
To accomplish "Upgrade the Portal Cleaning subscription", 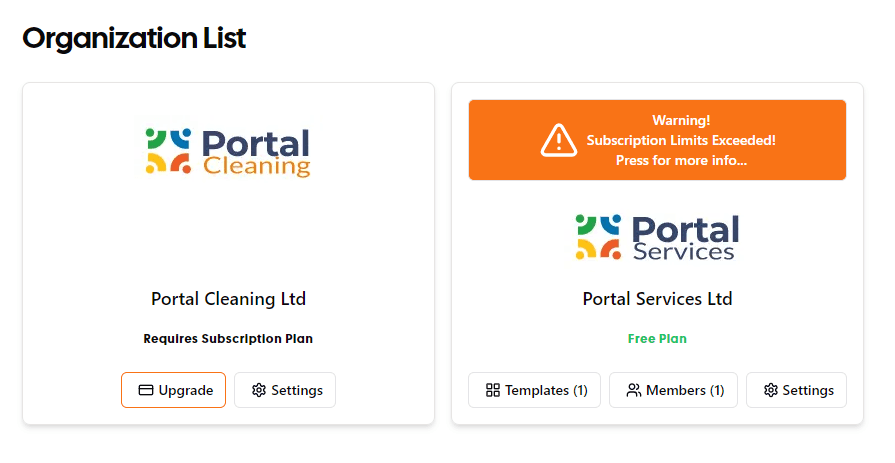I will click(174, 390).
